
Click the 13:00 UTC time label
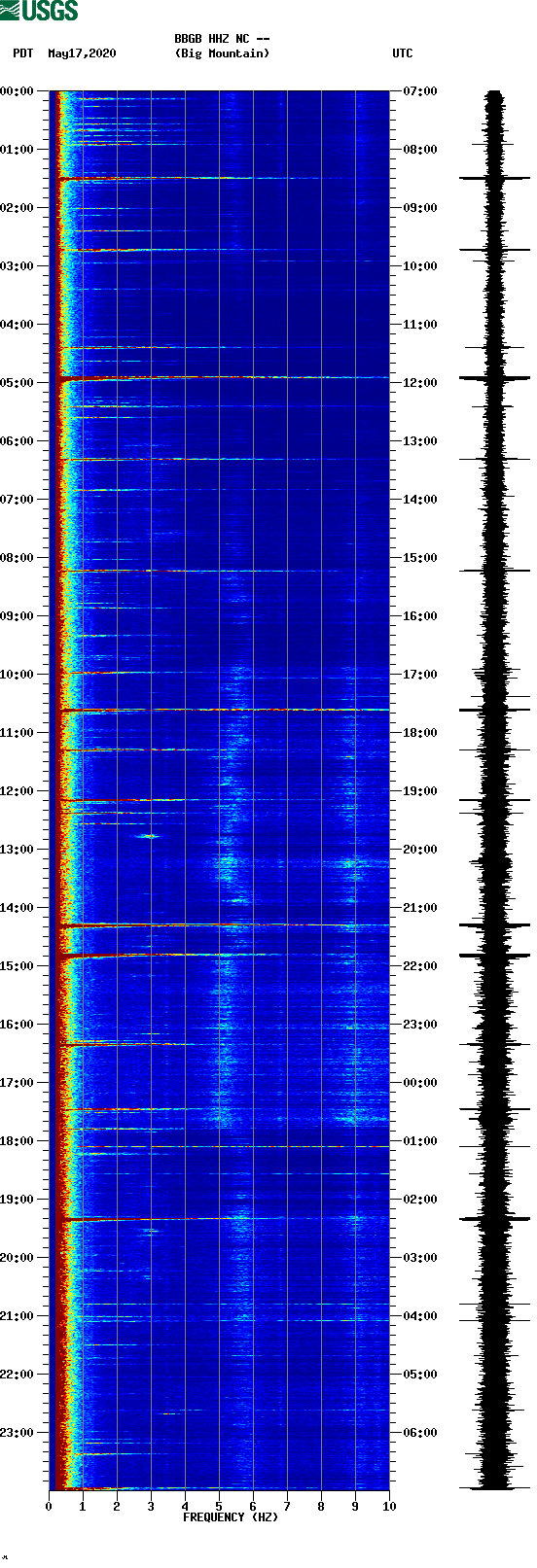pos(420,441)
